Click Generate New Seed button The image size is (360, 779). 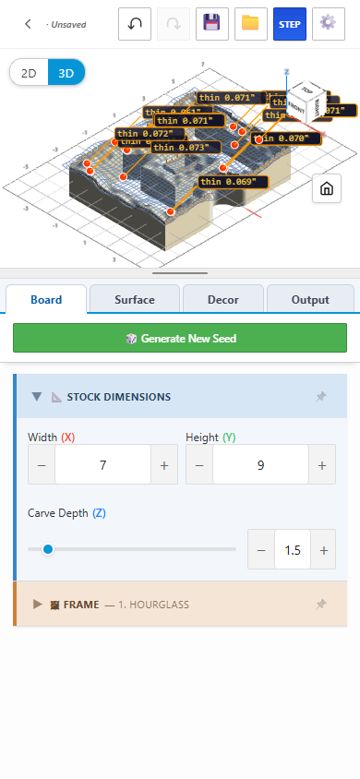tap(180, 338)
